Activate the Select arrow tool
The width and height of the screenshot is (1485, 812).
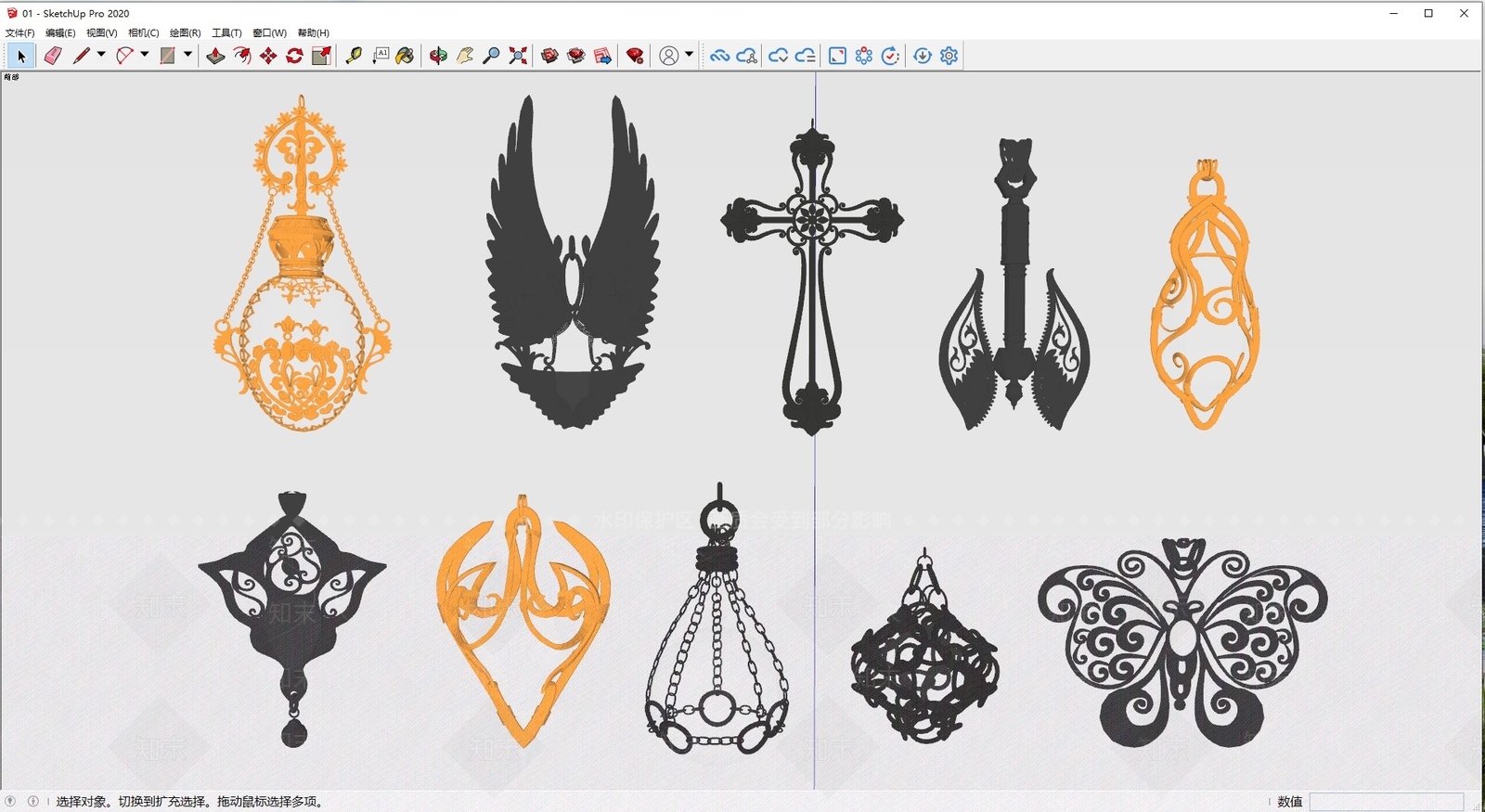click(21, 56)
